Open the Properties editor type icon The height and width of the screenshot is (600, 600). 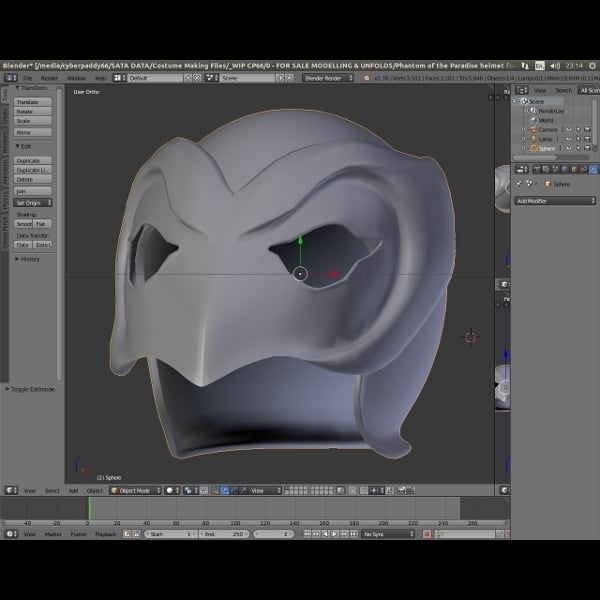521,169
